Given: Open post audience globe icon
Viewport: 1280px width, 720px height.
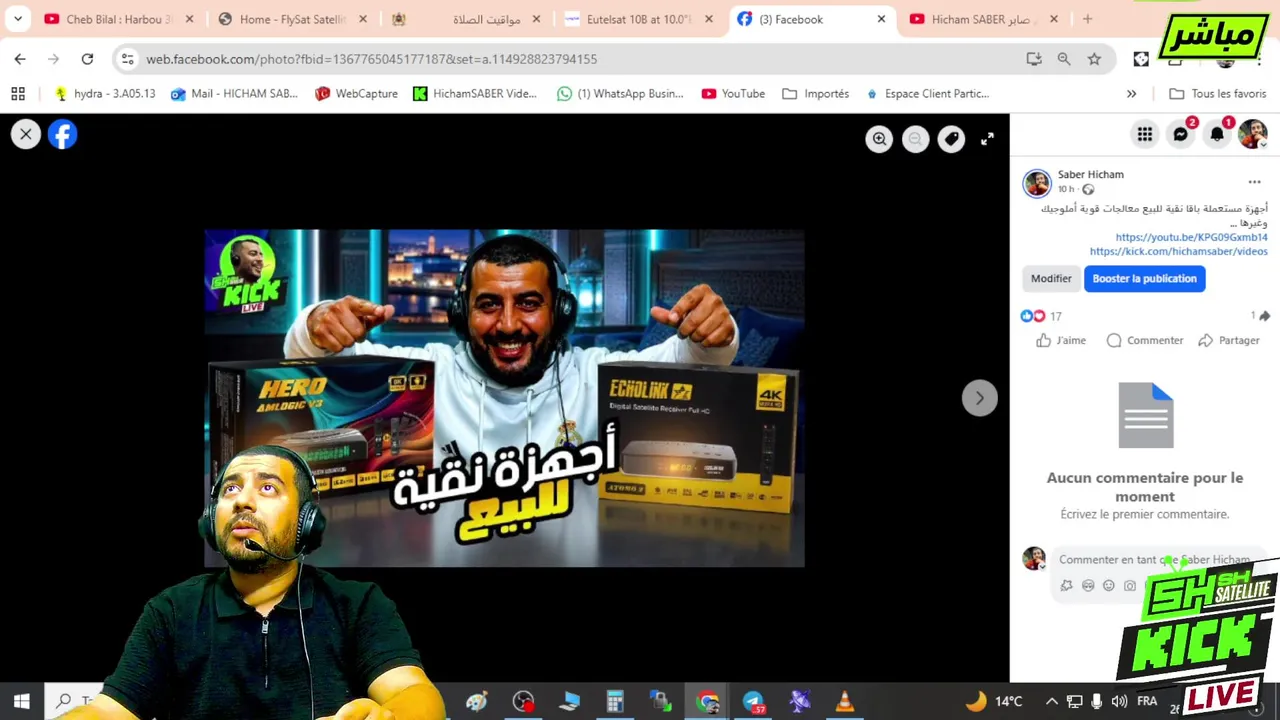Looking at the screenshot, I should click(1088, 189).
